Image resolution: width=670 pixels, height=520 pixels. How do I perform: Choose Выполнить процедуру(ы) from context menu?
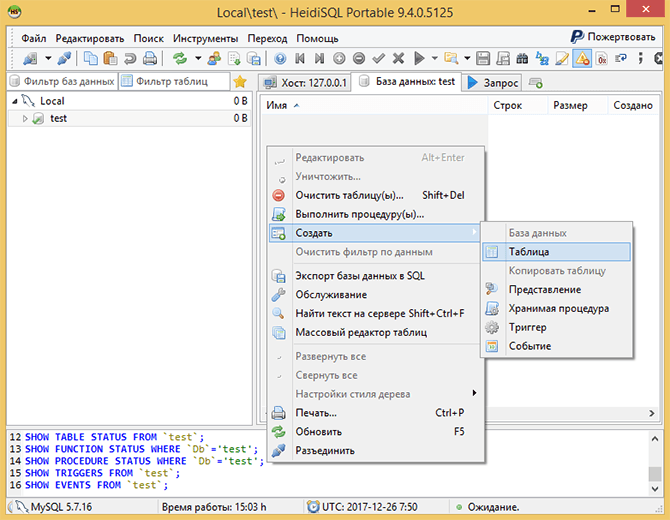[375, 214]
